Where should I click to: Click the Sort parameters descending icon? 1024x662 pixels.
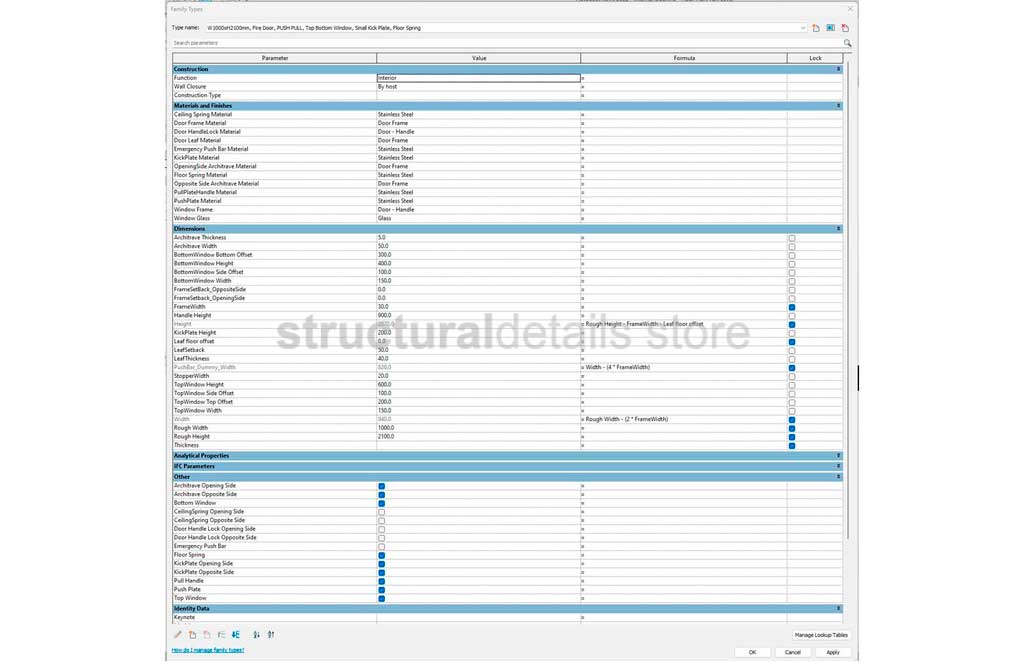pyautogui.click(x=271, y=634)
